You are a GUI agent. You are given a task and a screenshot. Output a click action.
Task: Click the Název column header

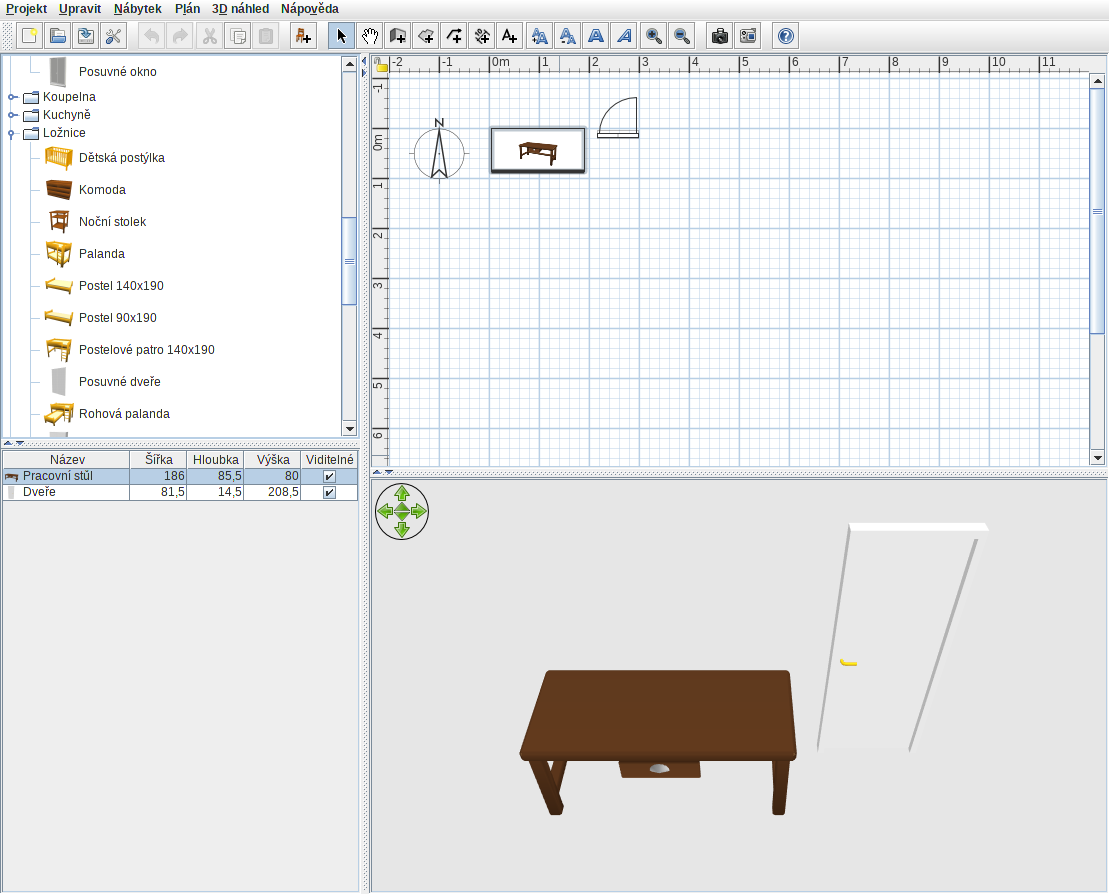click(66, 459)
